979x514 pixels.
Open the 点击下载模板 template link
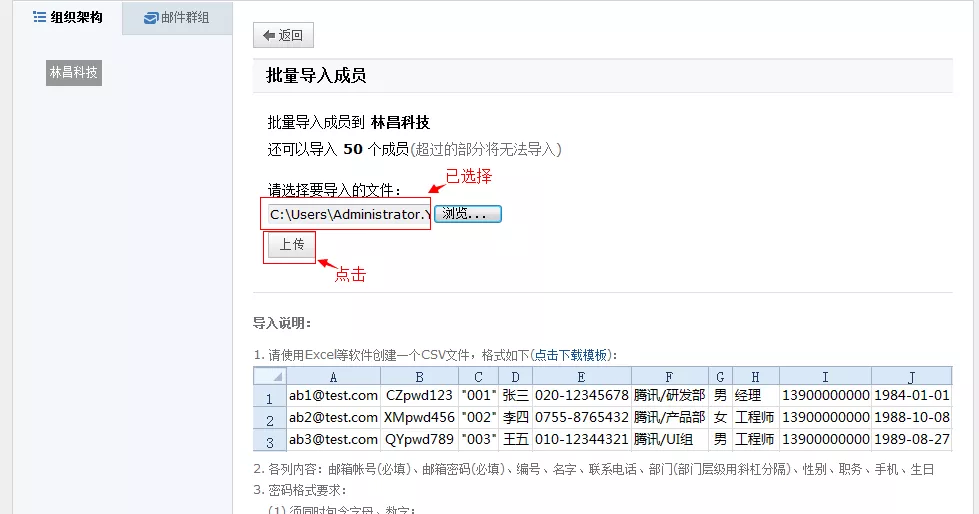(570, 355)
